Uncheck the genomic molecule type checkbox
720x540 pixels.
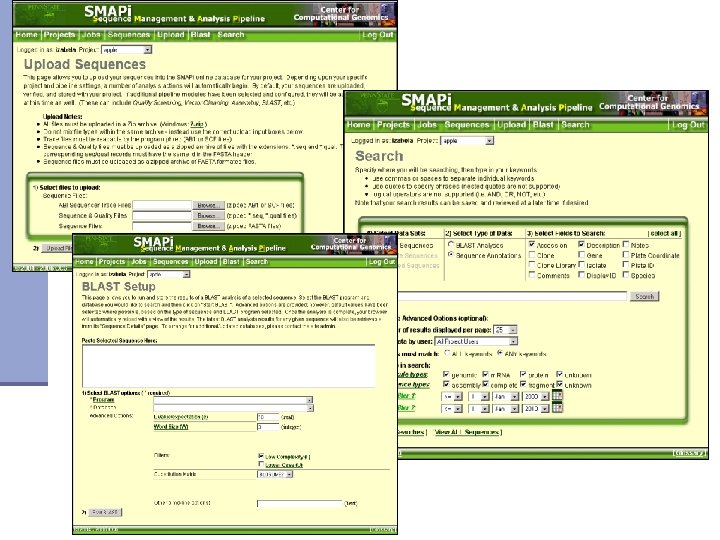coord(446,374)
